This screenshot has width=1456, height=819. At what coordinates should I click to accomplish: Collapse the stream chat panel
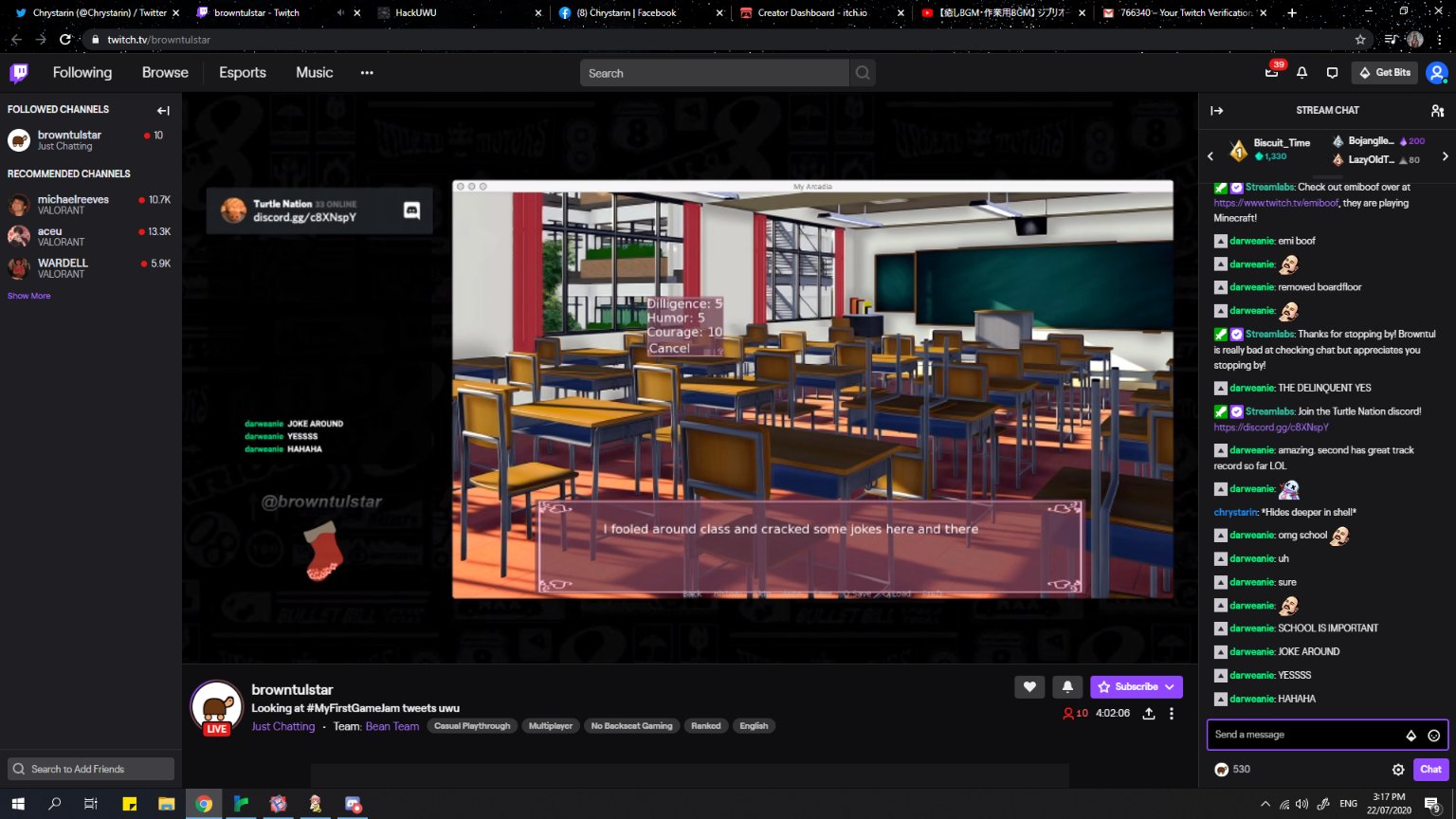click(x=1217, y=111)
